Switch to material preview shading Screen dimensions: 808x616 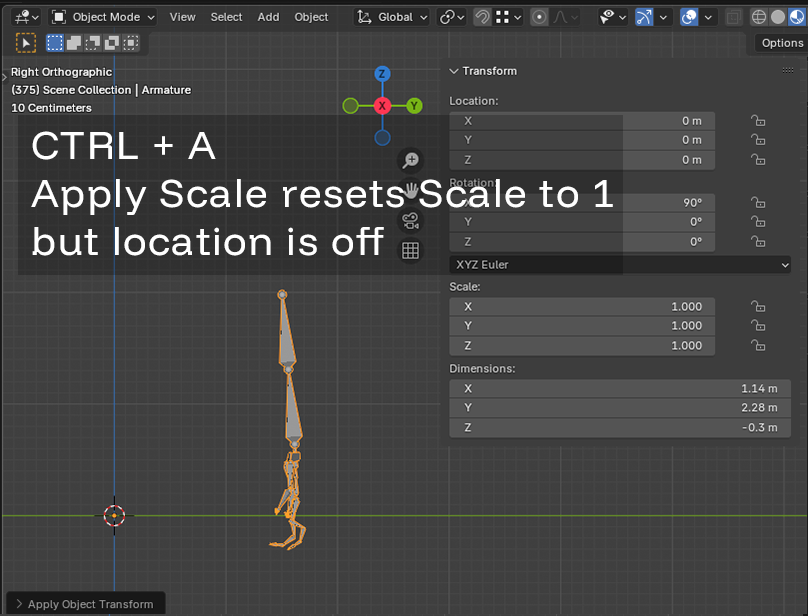tap(797, 18)
